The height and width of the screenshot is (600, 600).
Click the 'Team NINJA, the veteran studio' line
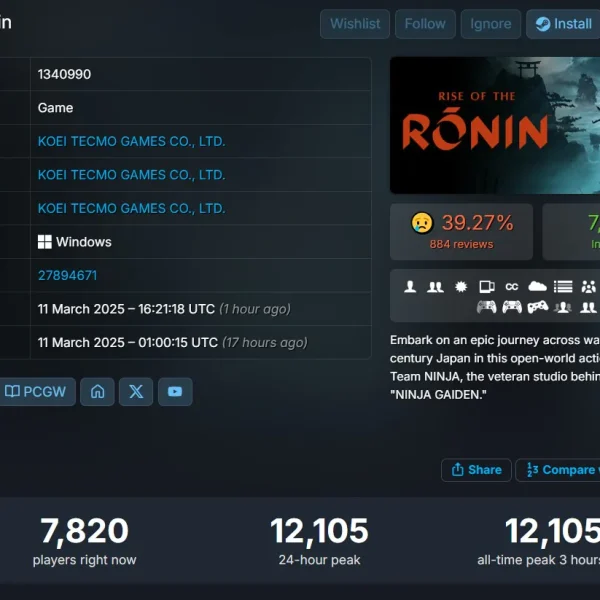495,377
